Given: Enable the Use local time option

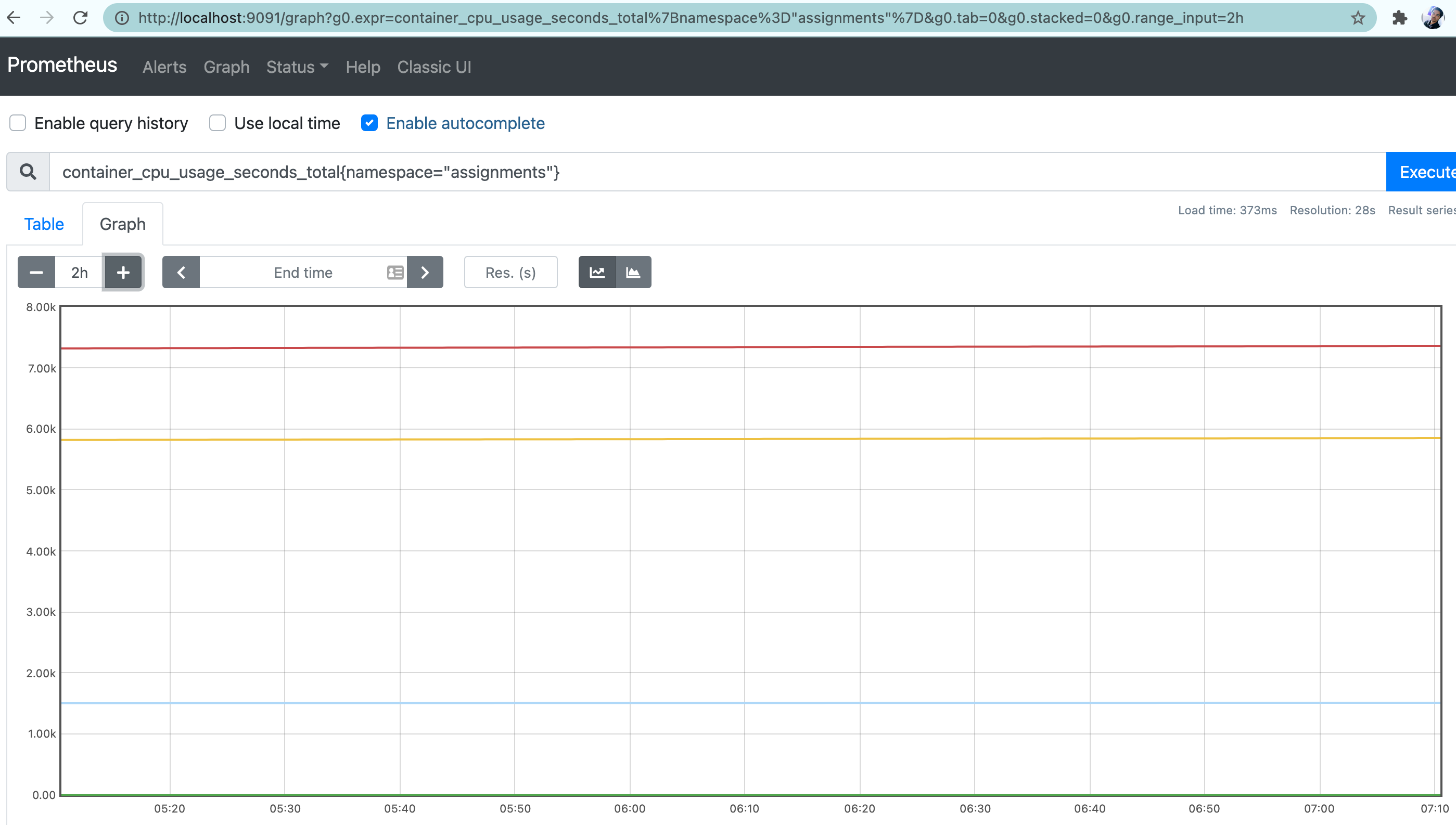Looking at the screenshot, I should (217, 123).
